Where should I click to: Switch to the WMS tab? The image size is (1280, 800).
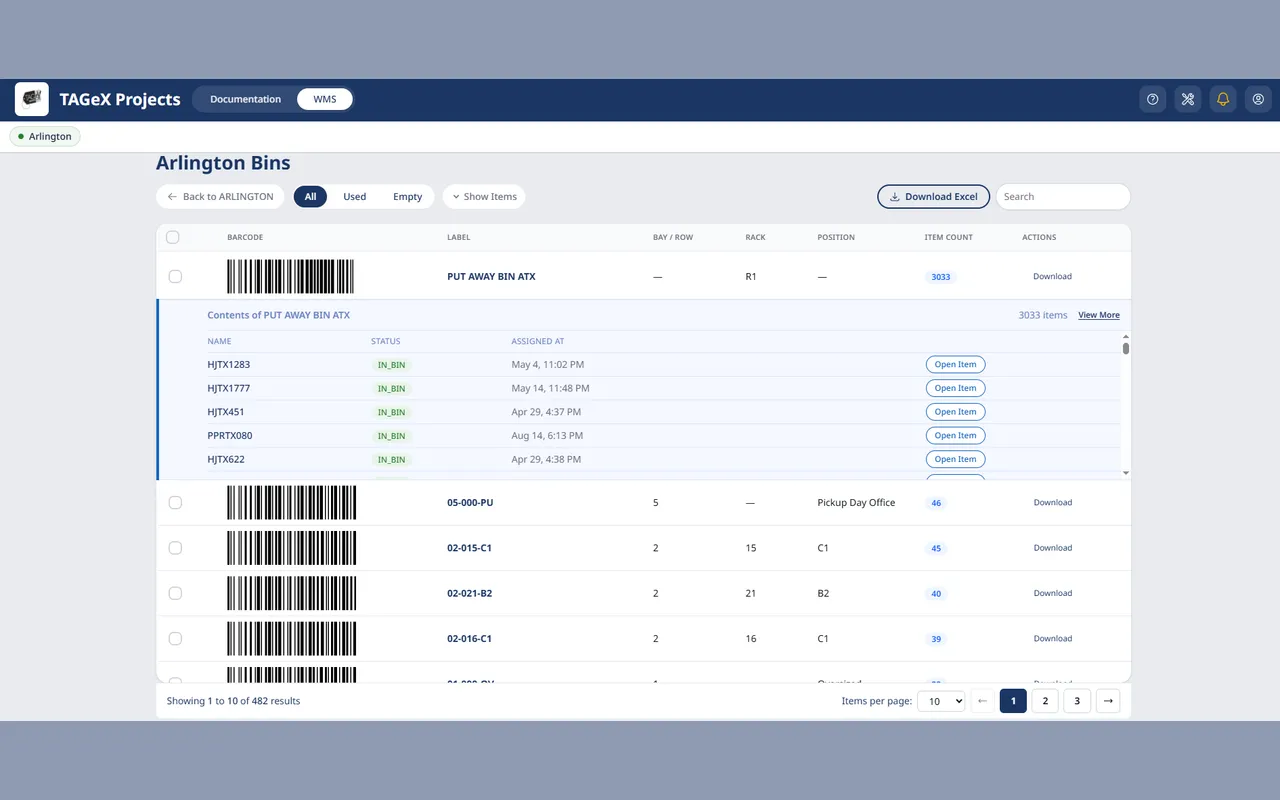pyautogui.click(x=325, y=99)
